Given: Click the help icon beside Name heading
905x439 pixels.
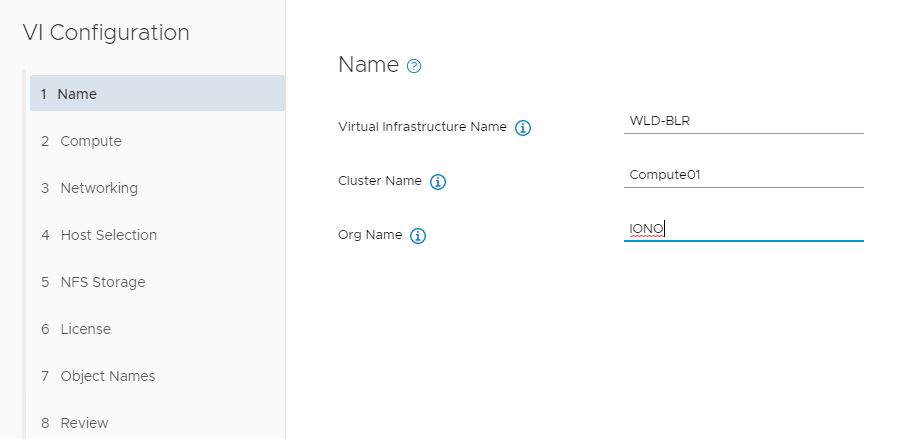Looking at the screenshot, I should (415, 66).
